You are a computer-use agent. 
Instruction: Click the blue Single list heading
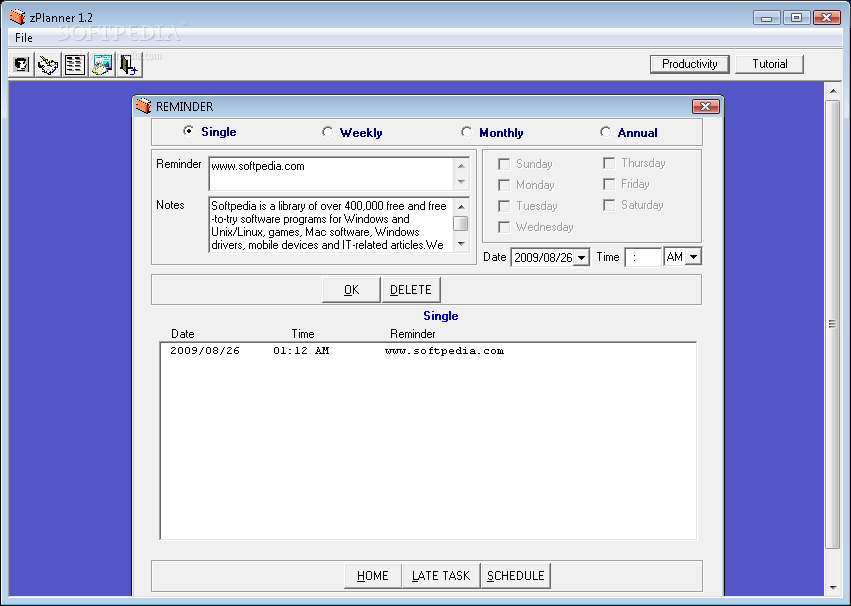441,316
